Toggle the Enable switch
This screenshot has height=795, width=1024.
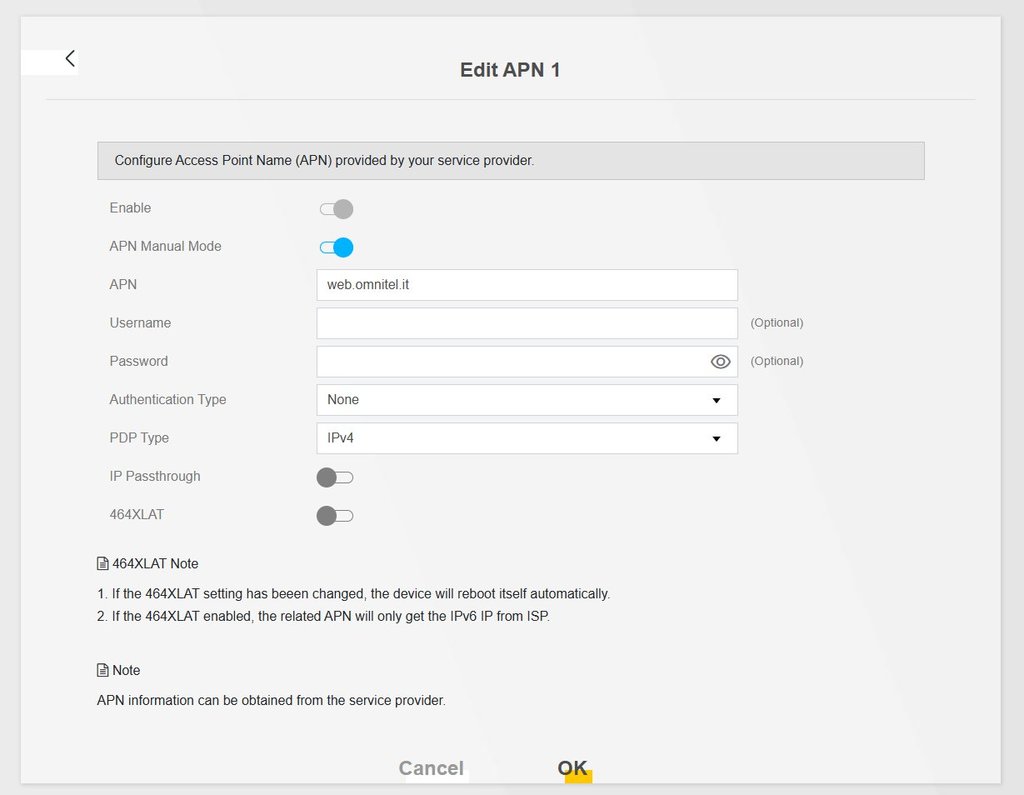coord(336,209)
